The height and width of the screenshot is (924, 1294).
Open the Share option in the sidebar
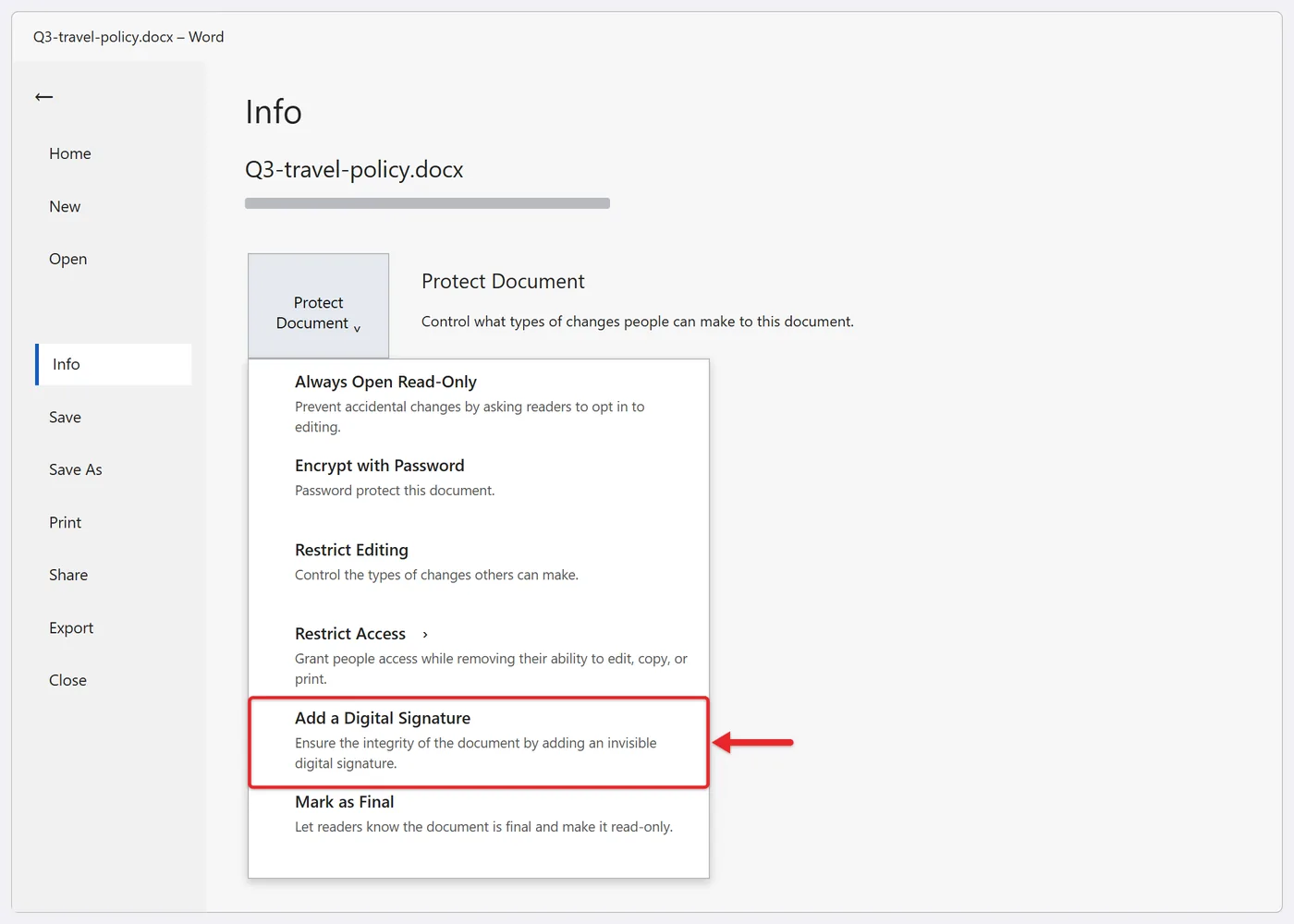[68, 575]
